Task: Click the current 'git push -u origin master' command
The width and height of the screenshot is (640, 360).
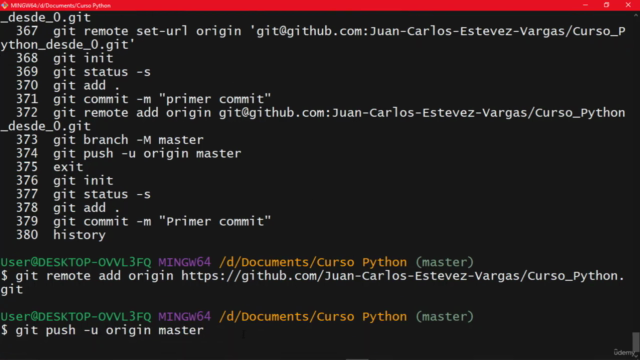Action: click(x=109, y=330)
